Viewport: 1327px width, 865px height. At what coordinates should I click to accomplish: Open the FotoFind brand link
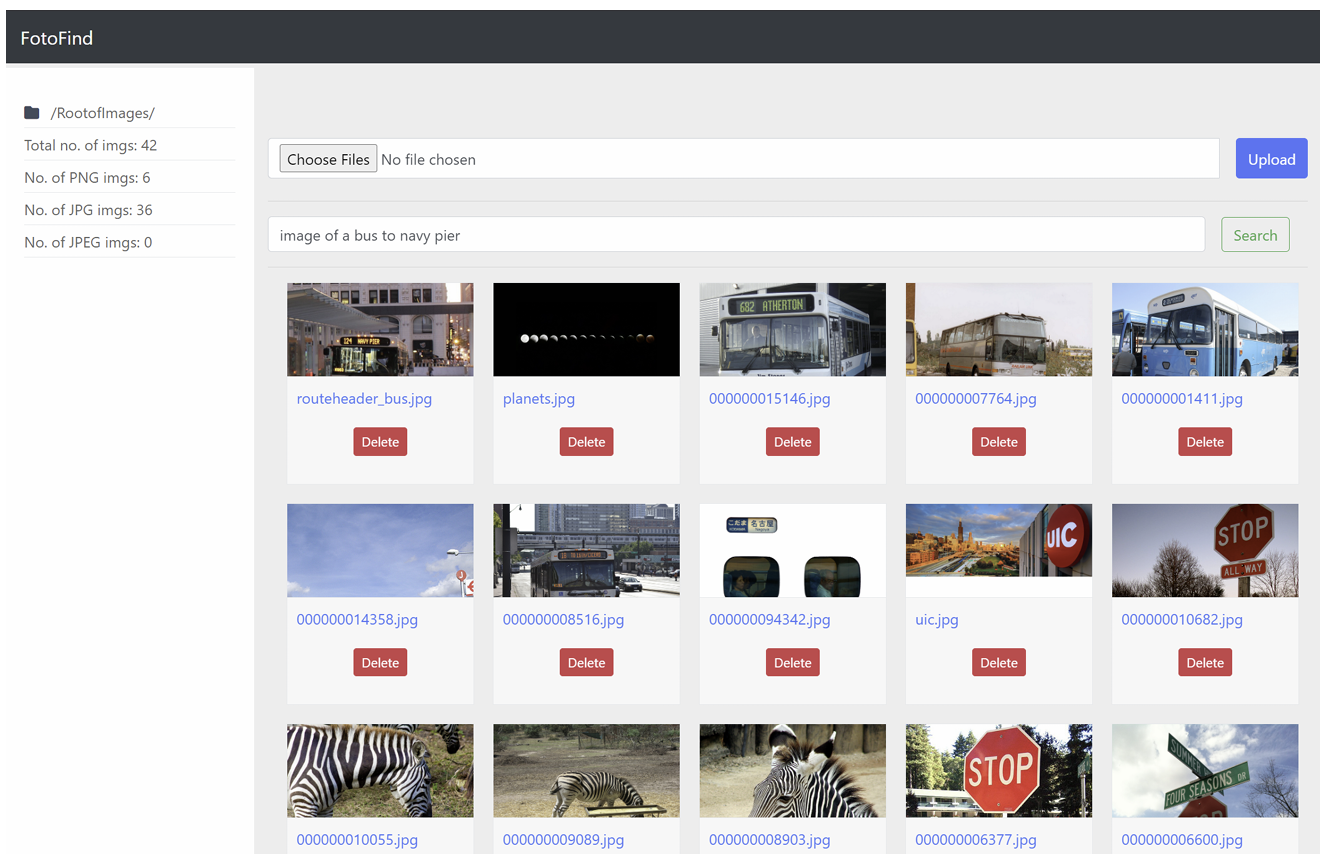pyautogui.click(x=57, y=38)
